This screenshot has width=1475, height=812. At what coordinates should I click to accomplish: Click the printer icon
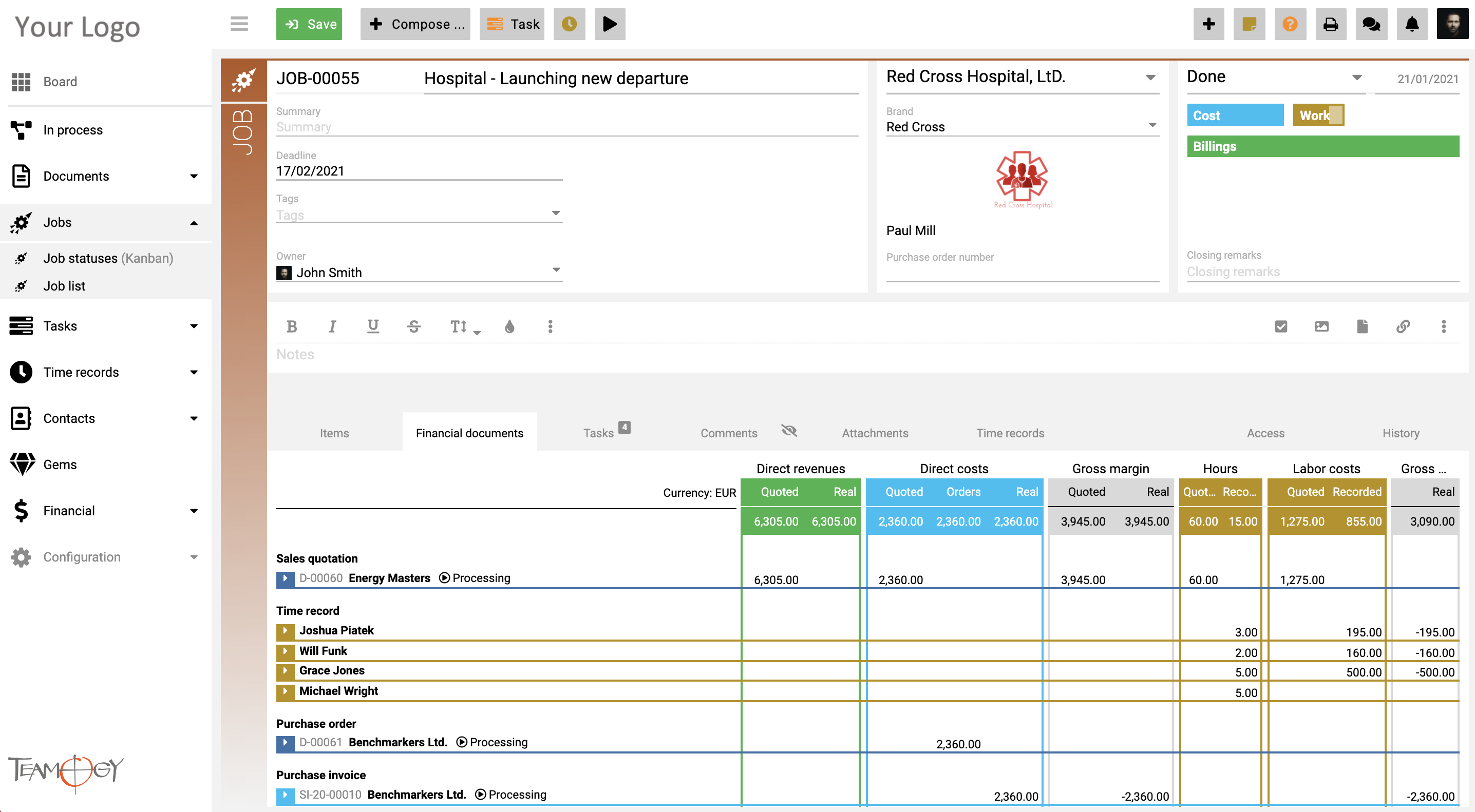pos(1331,24)
